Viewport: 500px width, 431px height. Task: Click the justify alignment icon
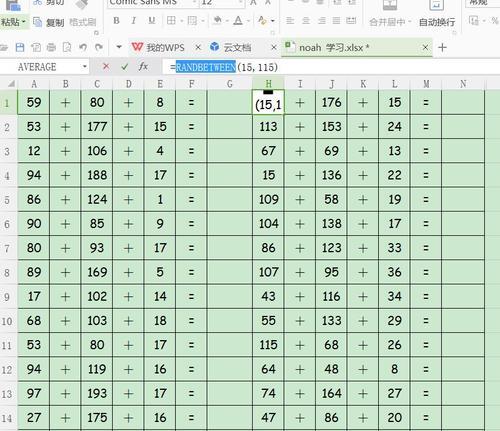tap(336, 21)
